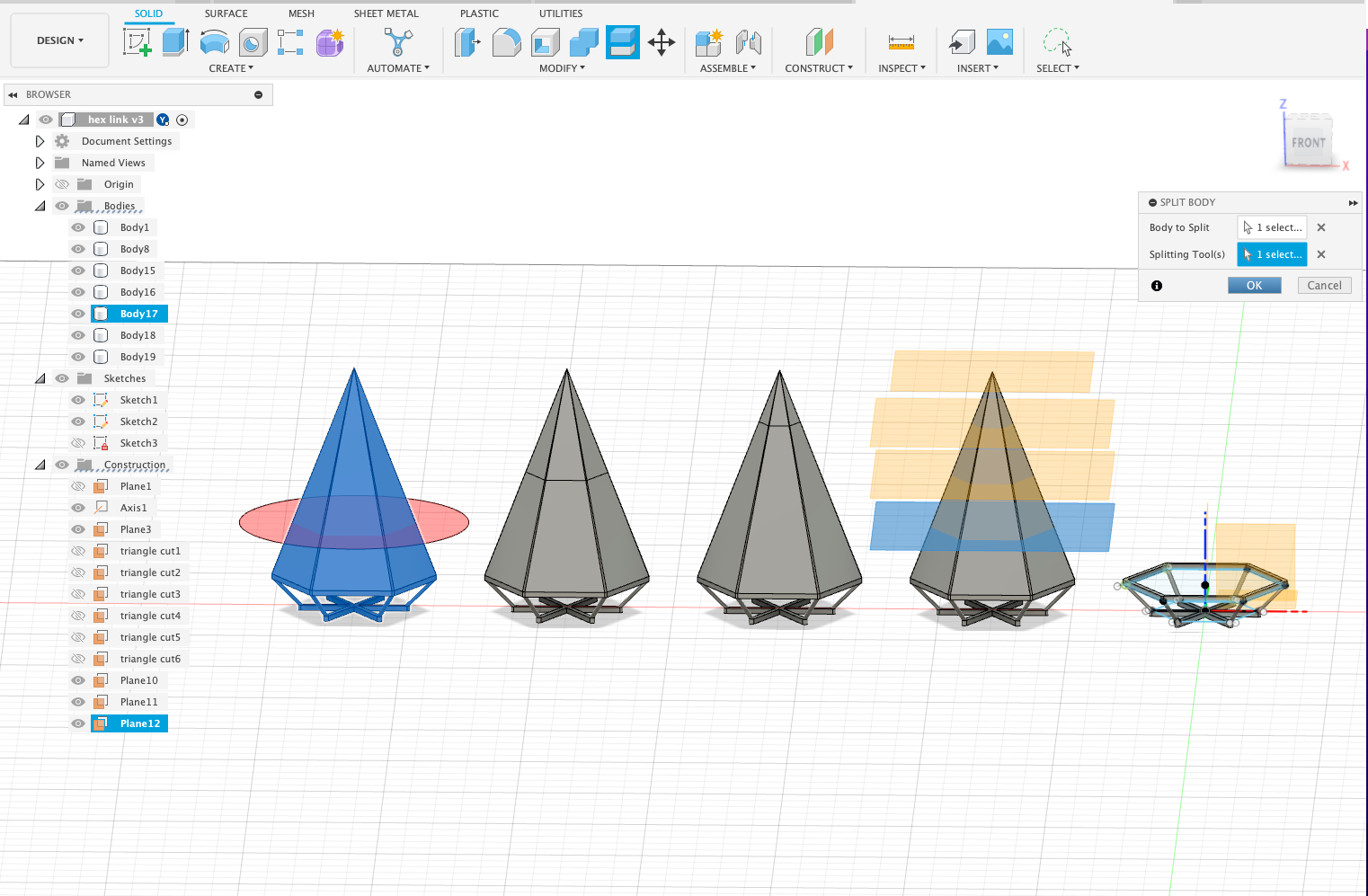Collapse the Sketches folder
The width and height of the screenshot is (1368, 896).
[x=40, y=378]
